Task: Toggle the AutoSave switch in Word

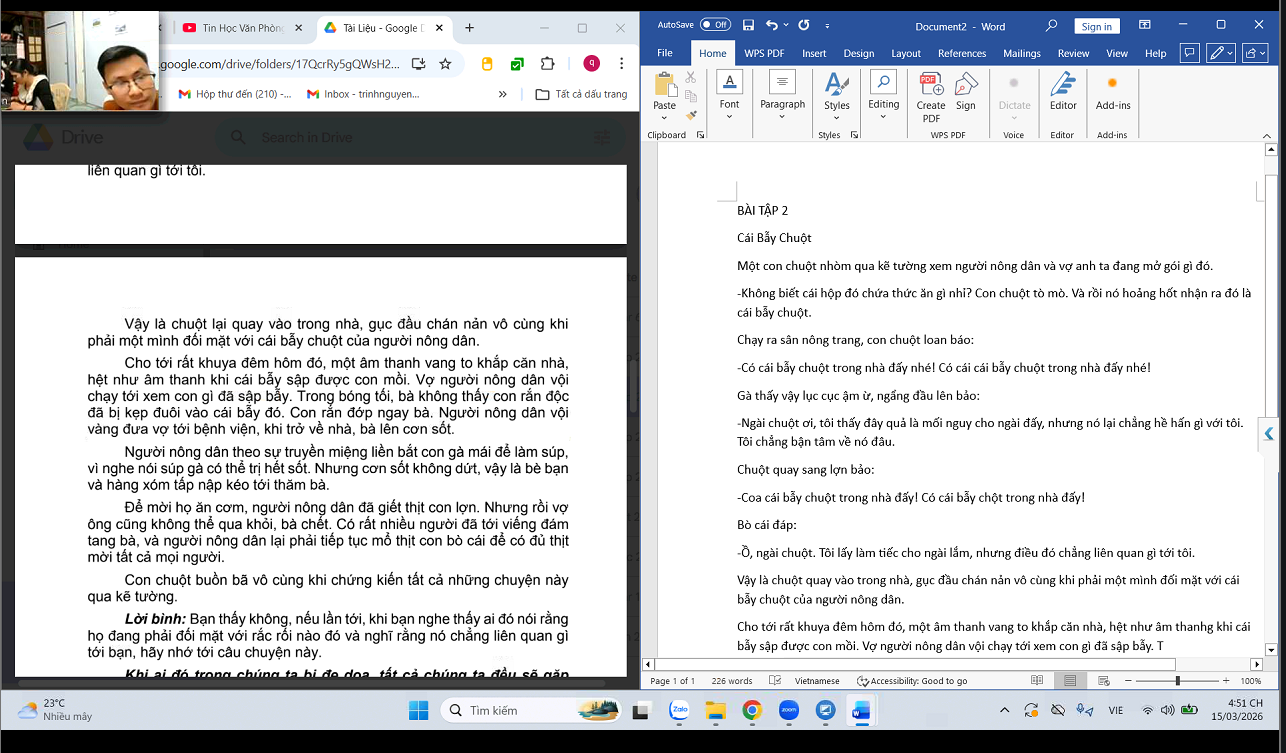Action: (714, 25)
